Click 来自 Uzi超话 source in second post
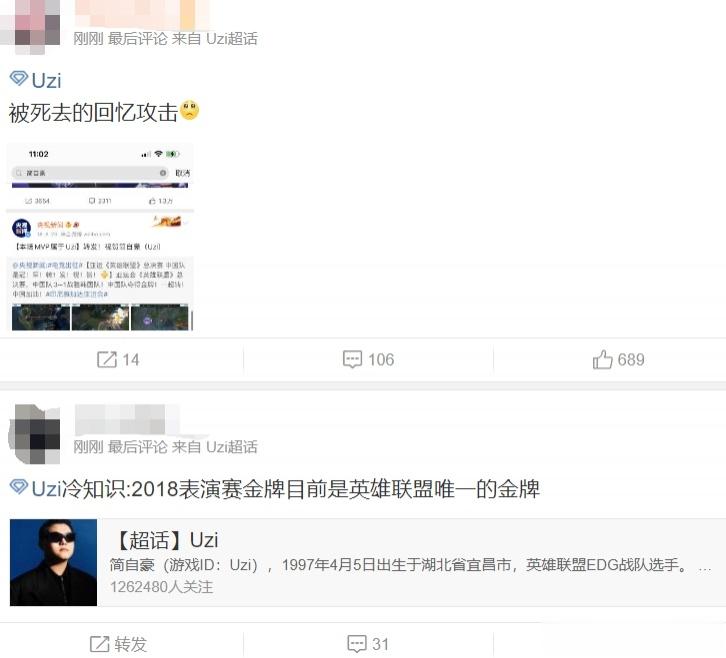 pyautogui.click(x=215, y=447)
